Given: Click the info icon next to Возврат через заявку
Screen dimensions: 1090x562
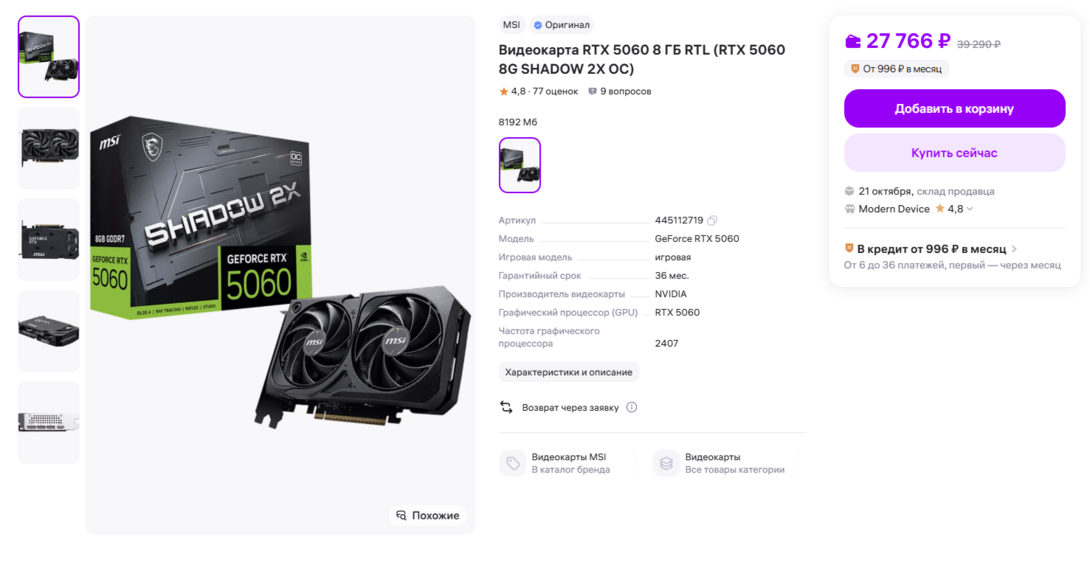Looking at the screenshot, I should tap(631, 408).
